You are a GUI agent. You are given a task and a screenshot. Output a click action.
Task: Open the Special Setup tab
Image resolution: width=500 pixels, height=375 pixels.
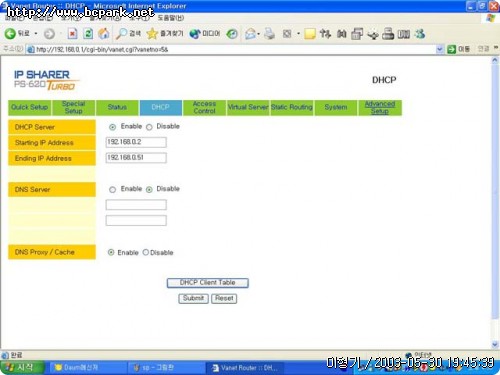coord(73,107)
